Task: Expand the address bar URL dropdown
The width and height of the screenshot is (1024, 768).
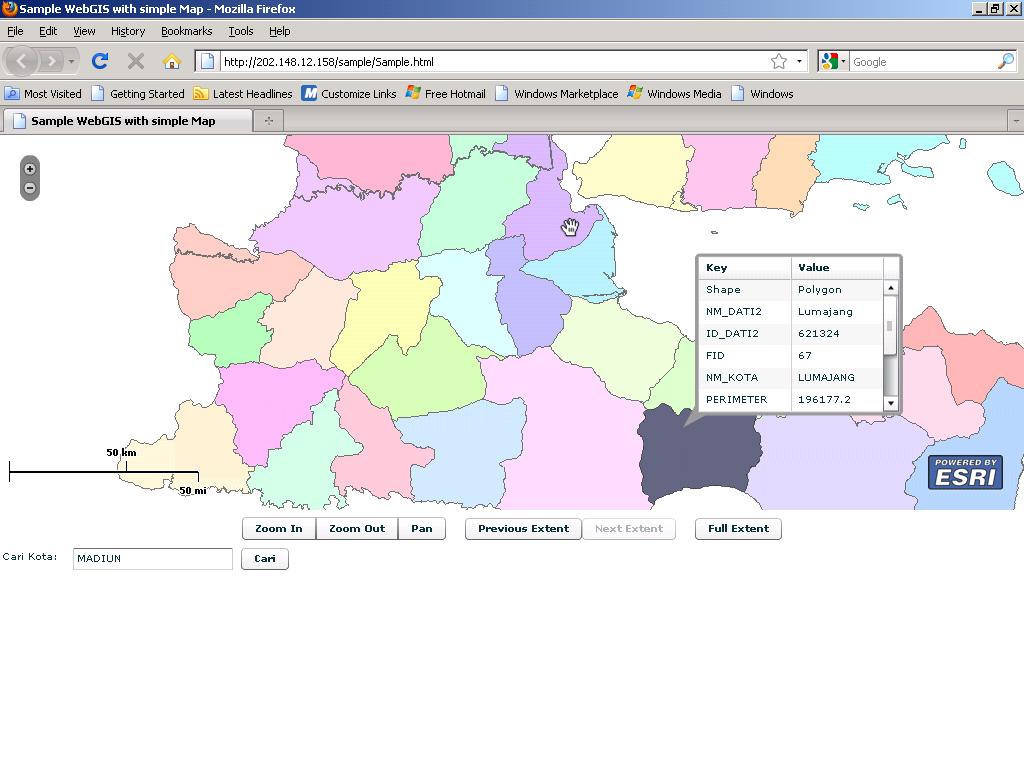Action: pyautogui.click(x=799, y=61)
